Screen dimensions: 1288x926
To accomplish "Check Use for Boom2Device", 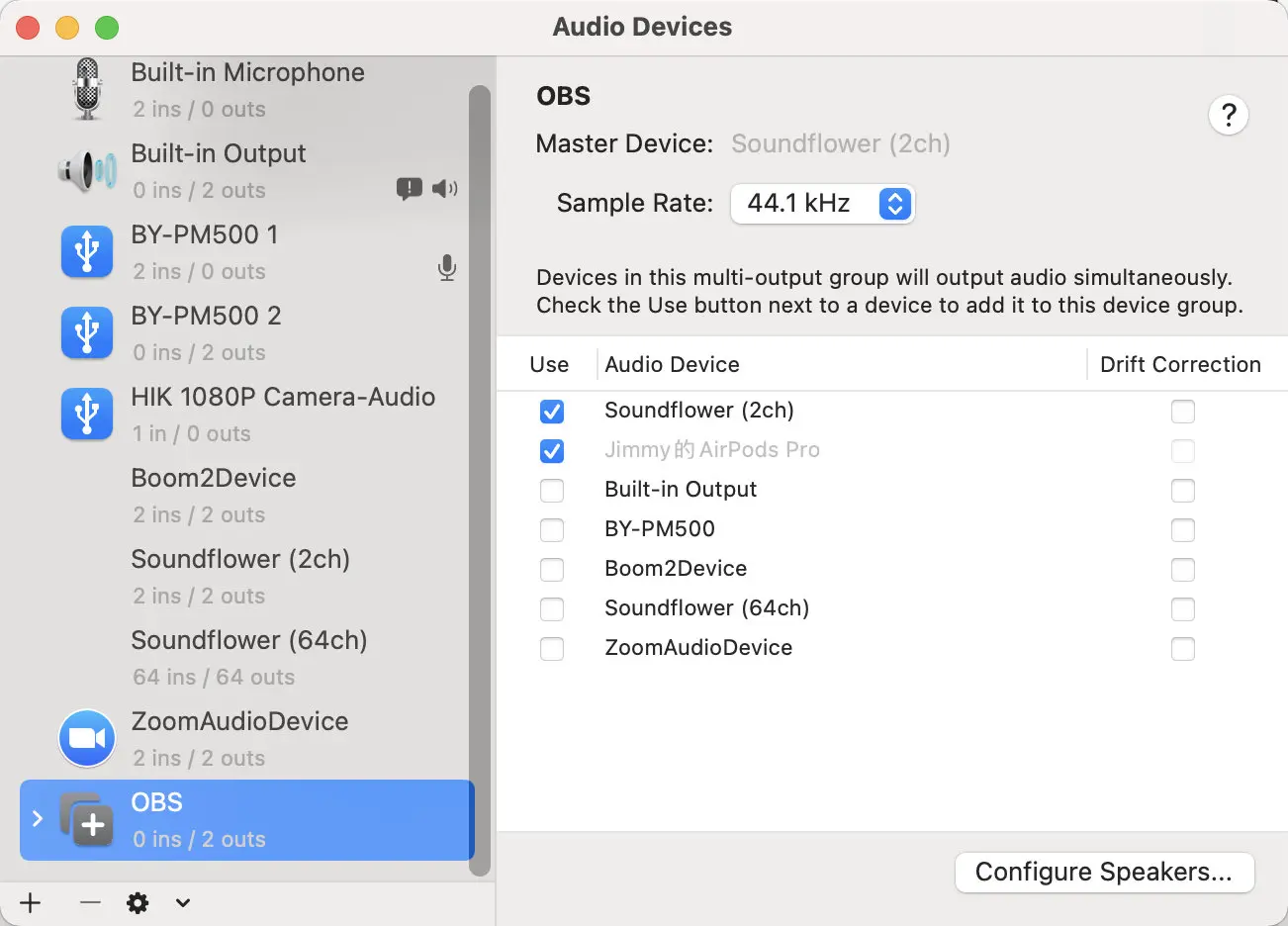I will 552,570.
